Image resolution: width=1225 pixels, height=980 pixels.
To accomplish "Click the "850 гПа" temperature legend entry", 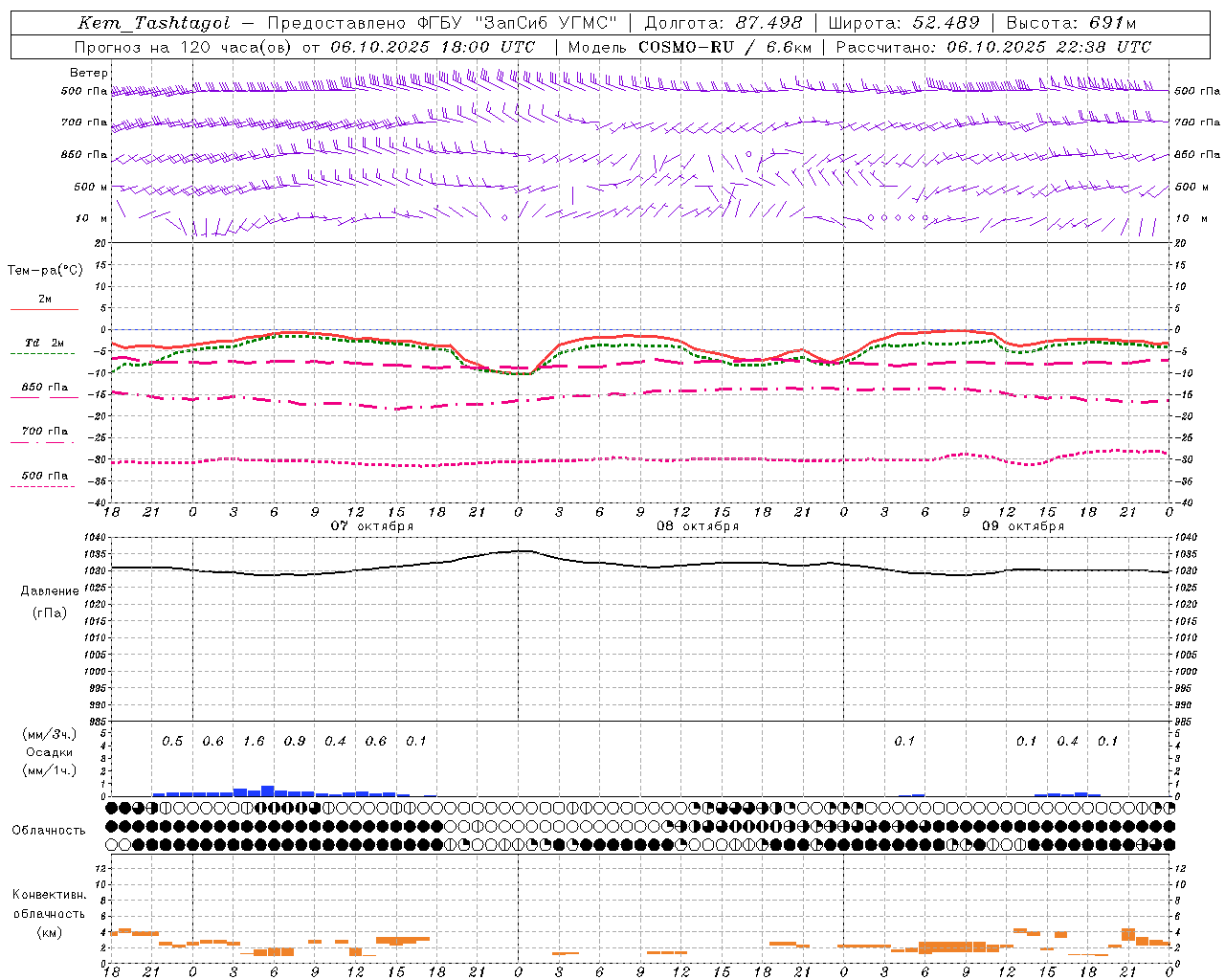I will (45, 388).
